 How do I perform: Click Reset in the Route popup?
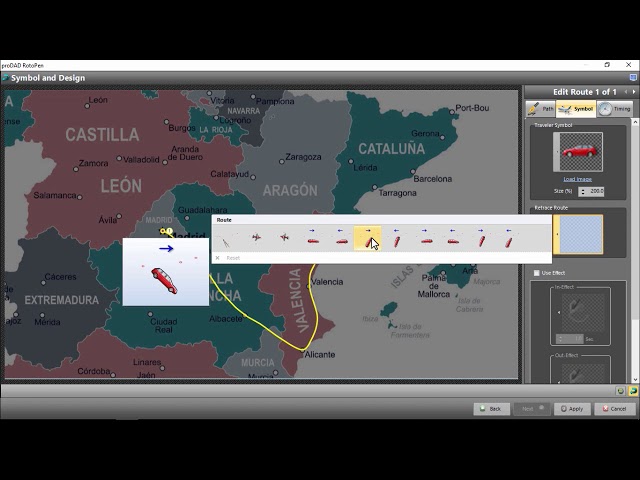232,258
